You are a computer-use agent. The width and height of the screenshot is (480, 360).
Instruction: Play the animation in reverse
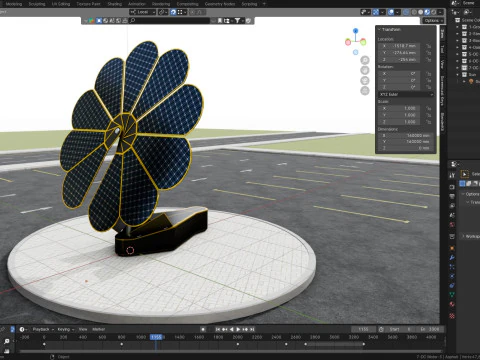pos(232,329)
